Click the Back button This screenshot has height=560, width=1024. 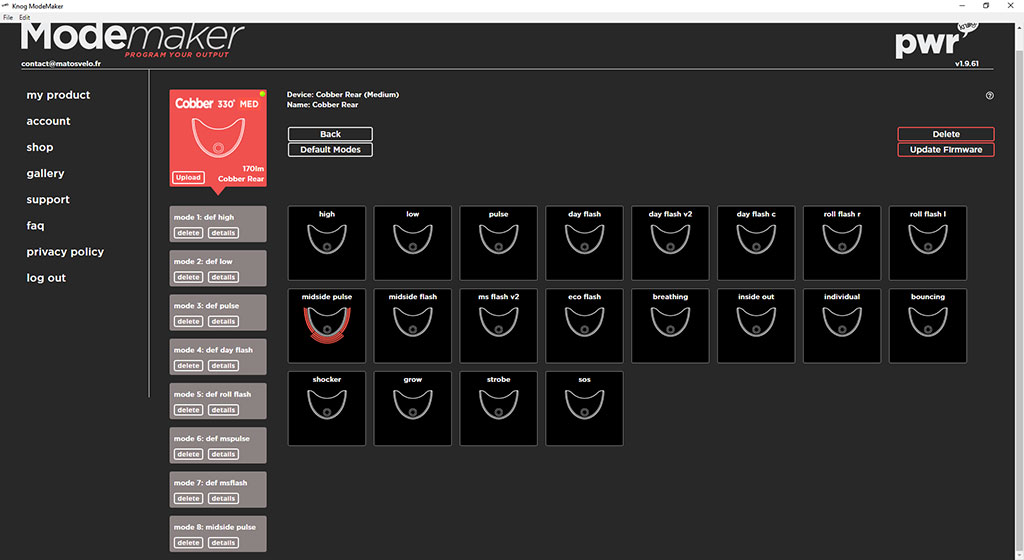tap(330, 134)
